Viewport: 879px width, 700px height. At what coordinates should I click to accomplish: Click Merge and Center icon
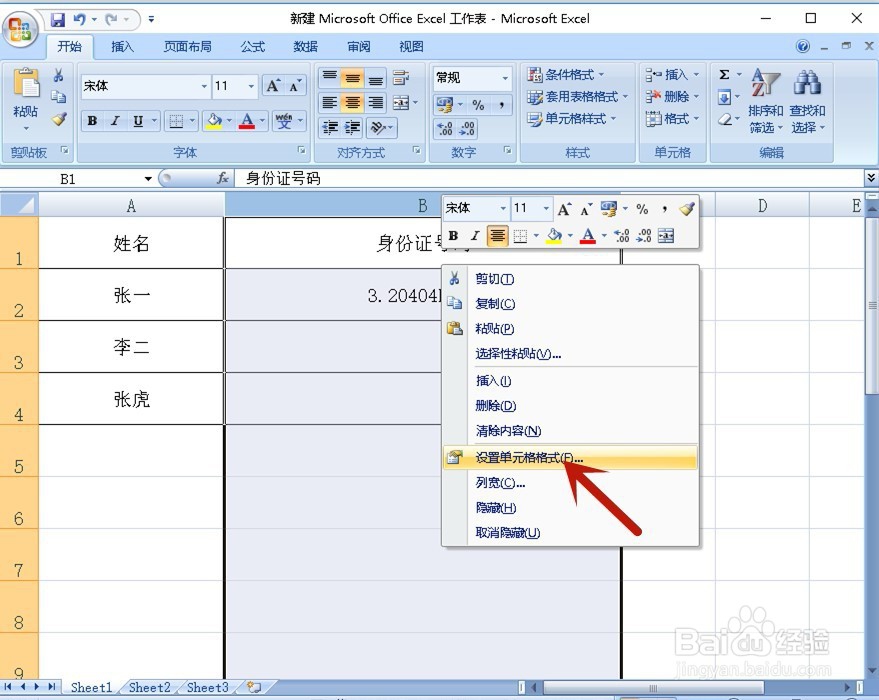tap(401, 103)
